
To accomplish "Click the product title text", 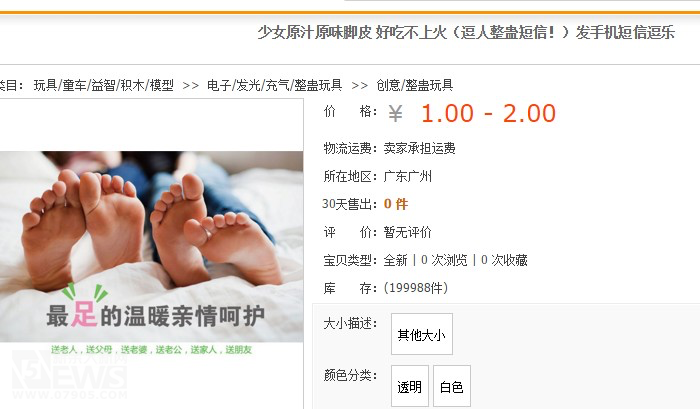I will click(466, 32).
